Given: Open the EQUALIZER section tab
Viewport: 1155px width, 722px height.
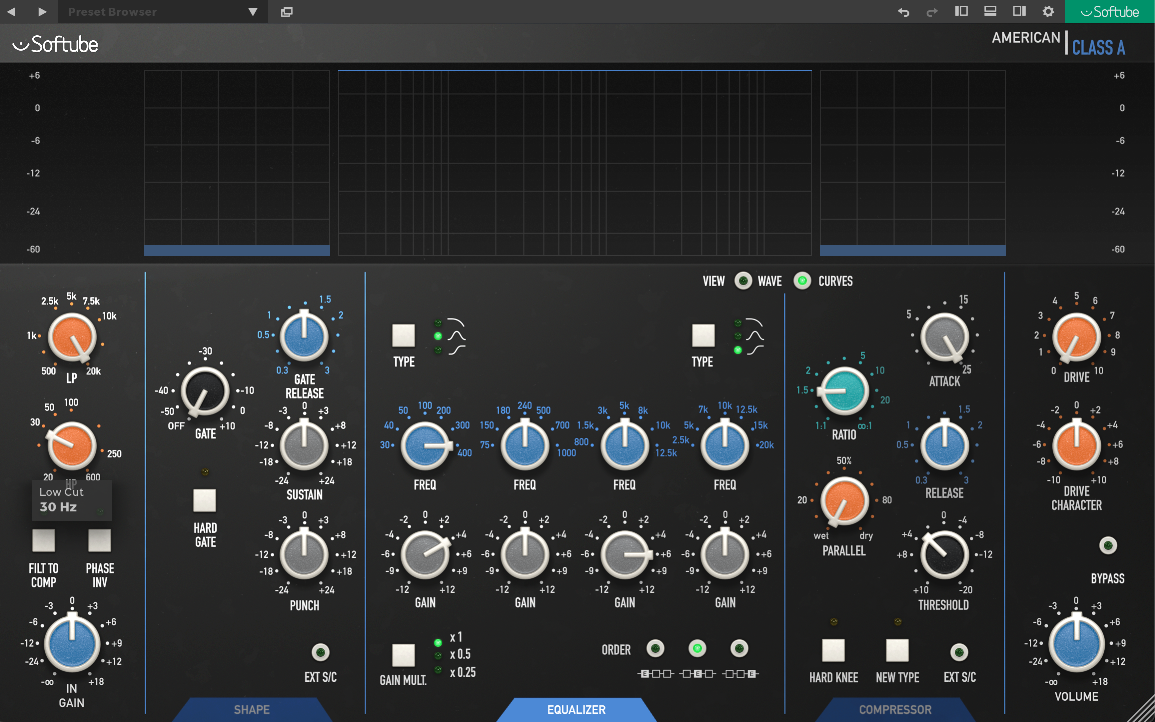Looking at the screenshot, I should (x=577, y=710).
